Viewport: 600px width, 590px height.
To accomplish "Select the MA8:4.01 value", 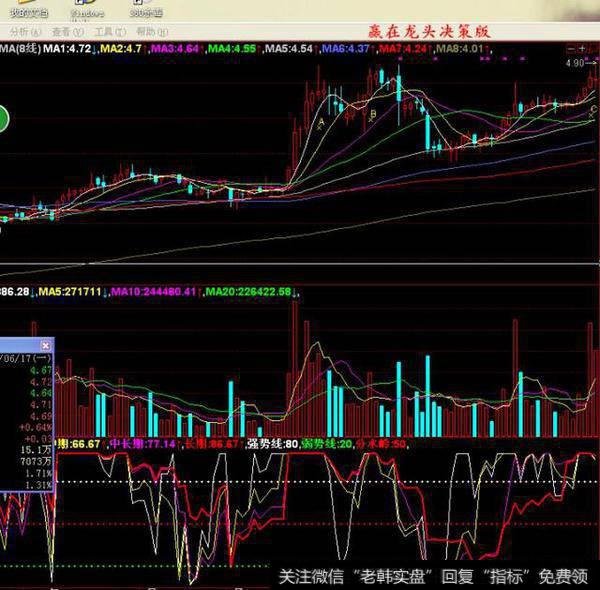I will pyautogui.click(x=460, y=49).
